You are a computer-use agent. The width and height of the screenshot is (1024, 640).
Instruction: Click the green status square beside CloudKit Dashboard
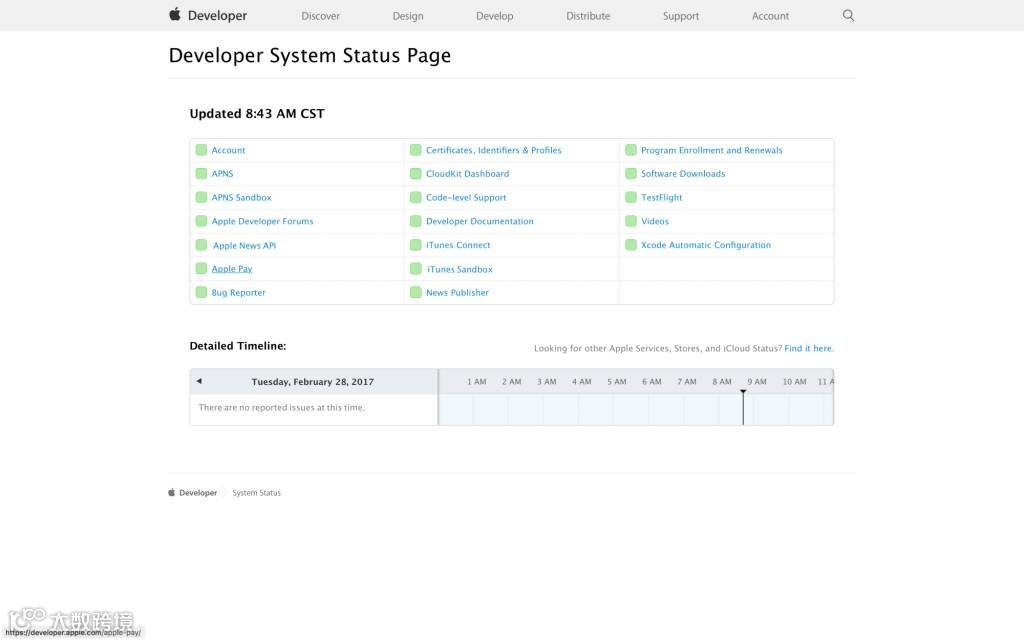pos(415,174)
